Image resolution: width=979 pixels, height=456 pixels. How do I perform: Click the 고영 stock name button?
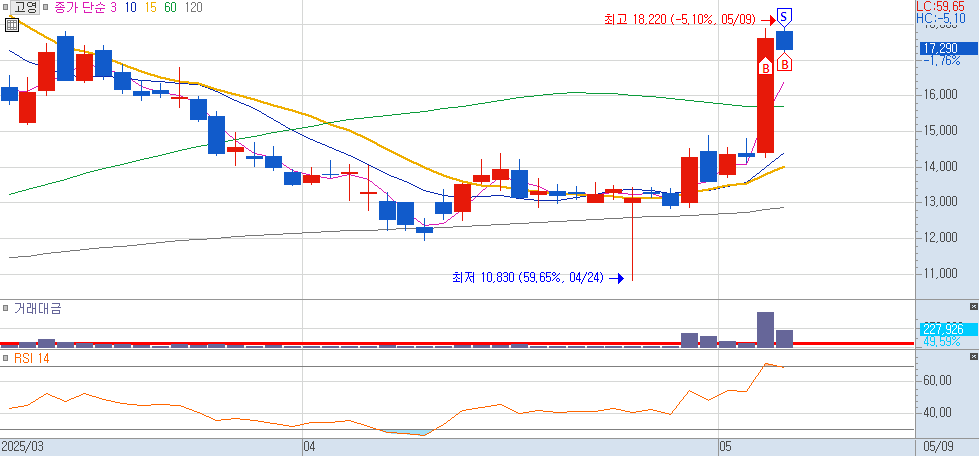pos(26,7)
